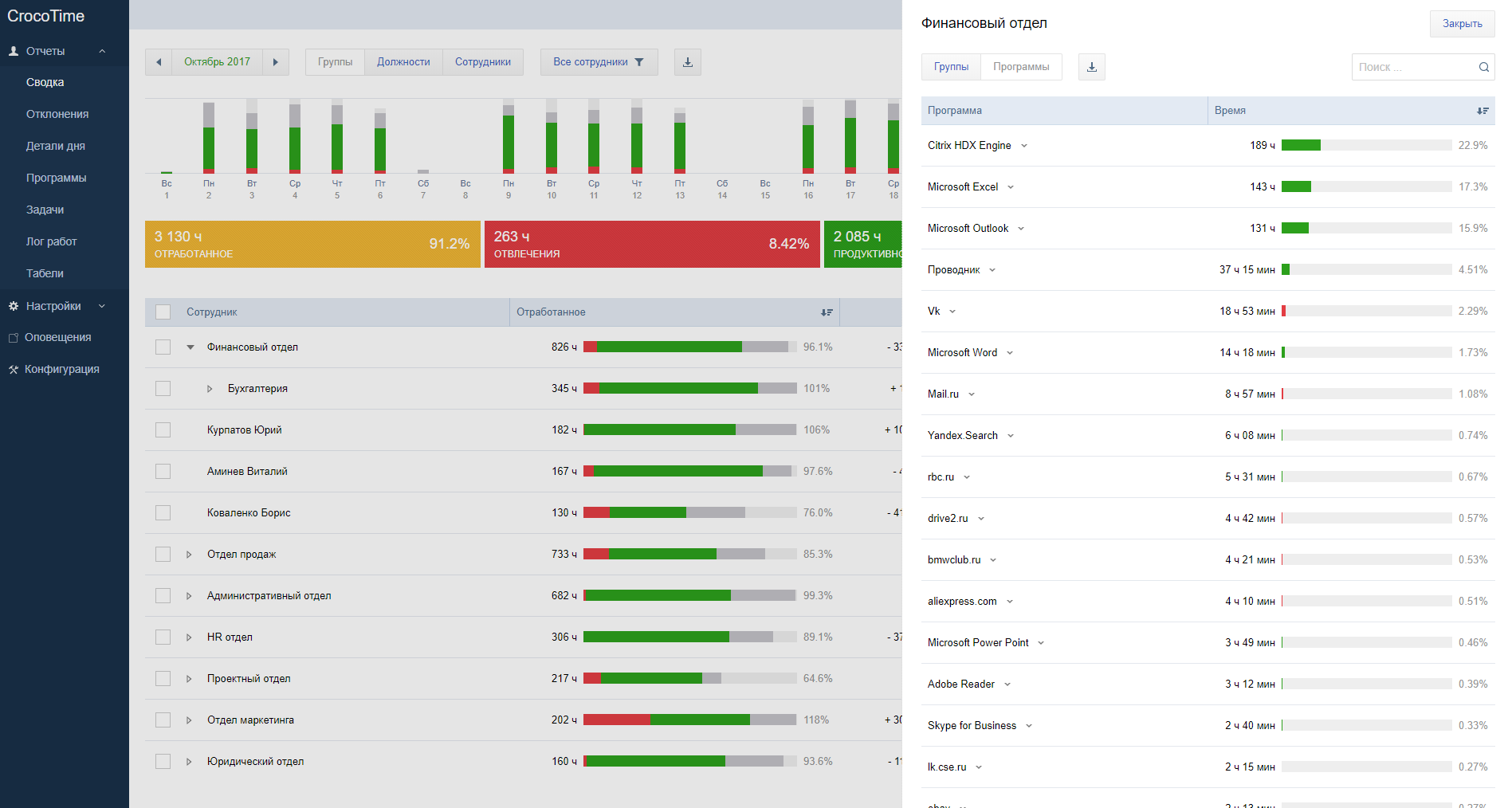Viewport: 1512px width, 808px height.
Task: Click Финансовый отдел worked-time progress bar
Action: tap(690, 347)
